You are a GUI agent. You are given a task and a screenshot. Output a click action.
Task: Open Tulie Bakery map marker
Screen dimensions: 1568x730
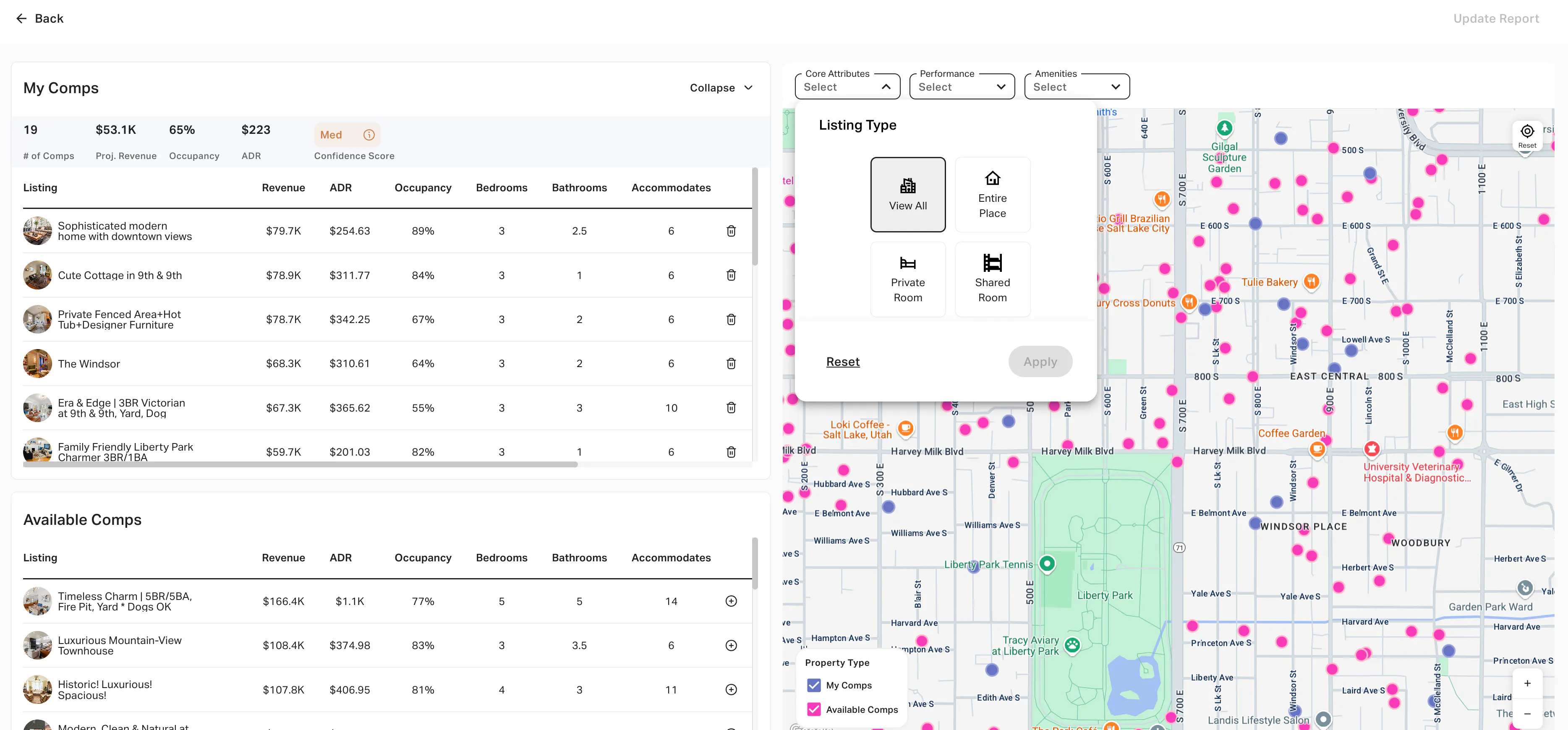point(1311,282)
